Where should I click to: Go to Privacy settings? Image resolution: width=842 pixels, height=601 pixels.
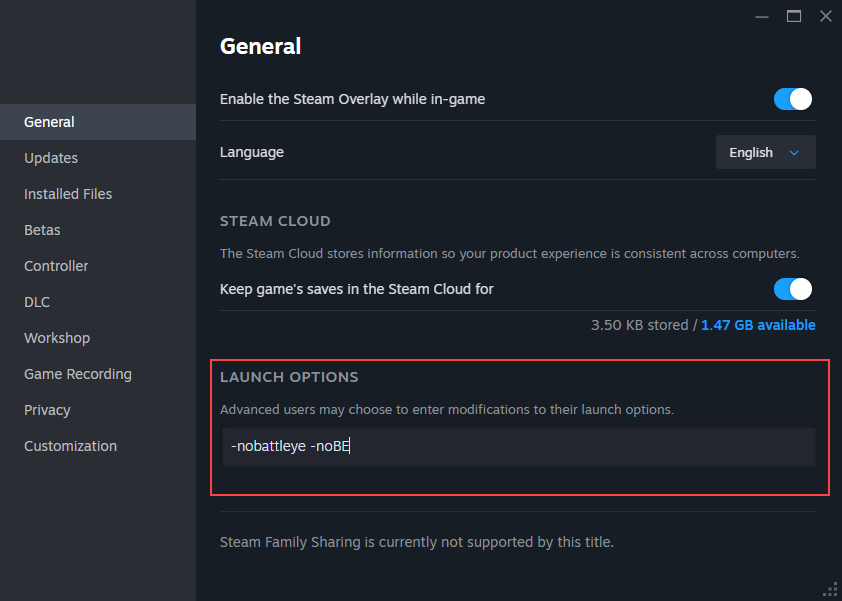point(47,410)
